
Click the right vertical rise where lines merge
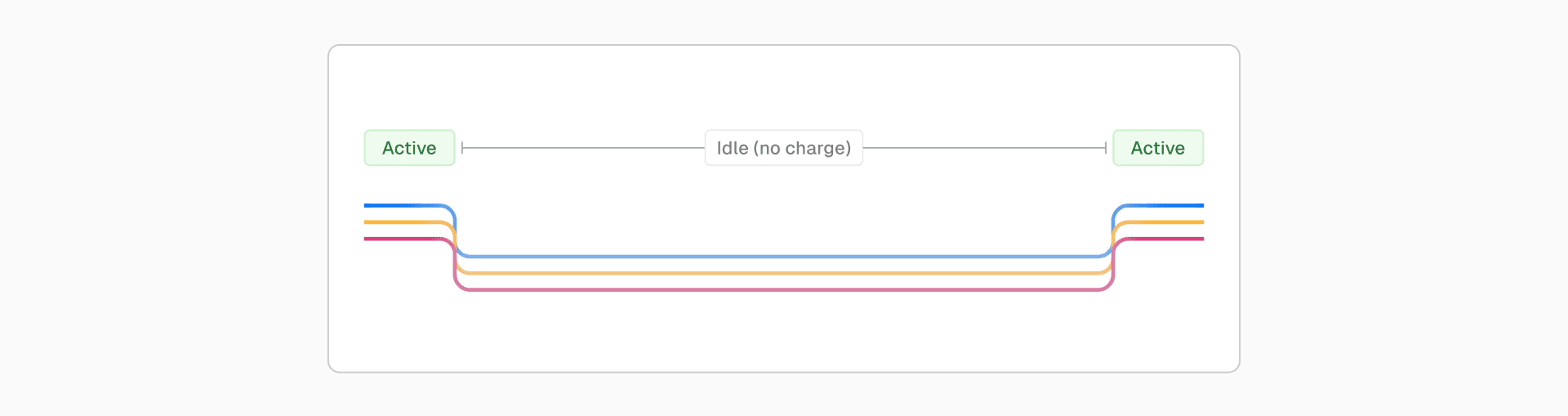click(x=1113, y=245)
